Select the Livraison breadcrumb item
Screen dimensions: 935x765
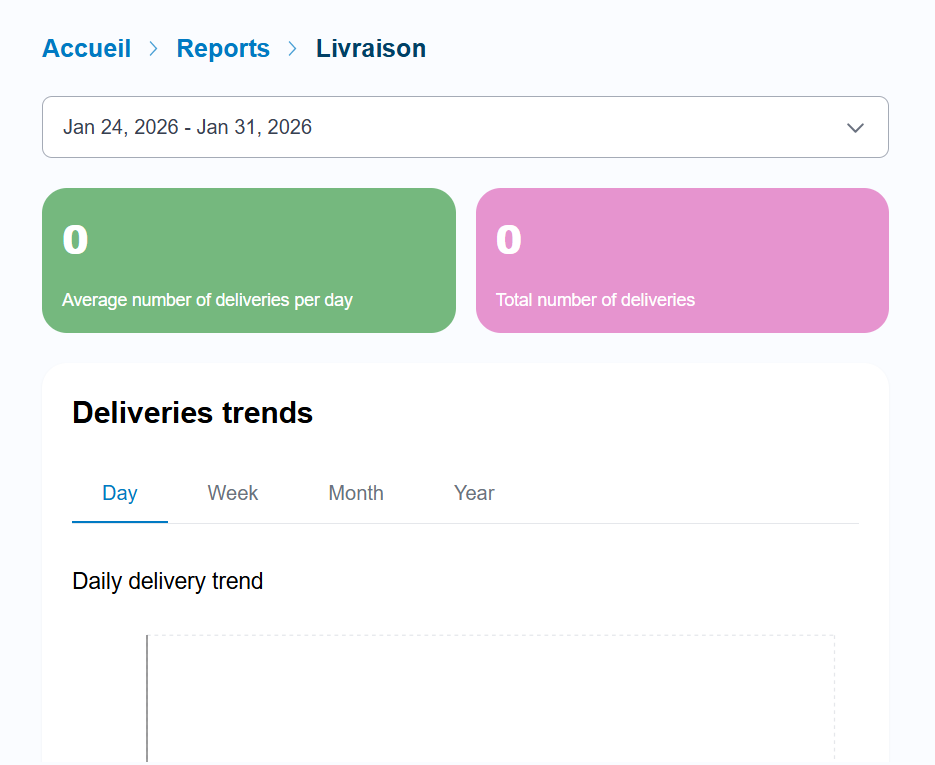[371, 48]
